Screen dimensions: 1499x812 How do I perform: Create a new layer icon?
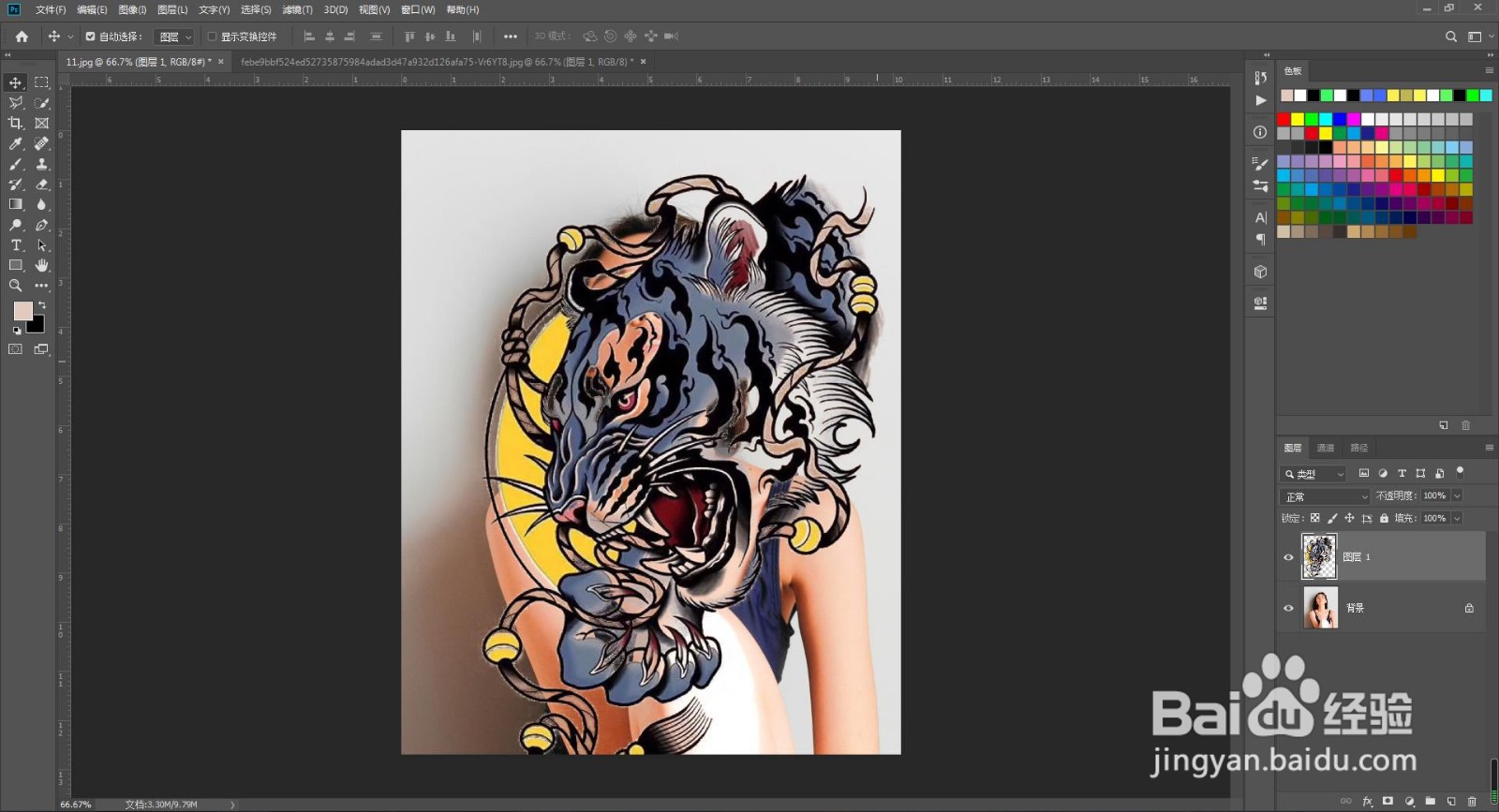point(1451,802)
